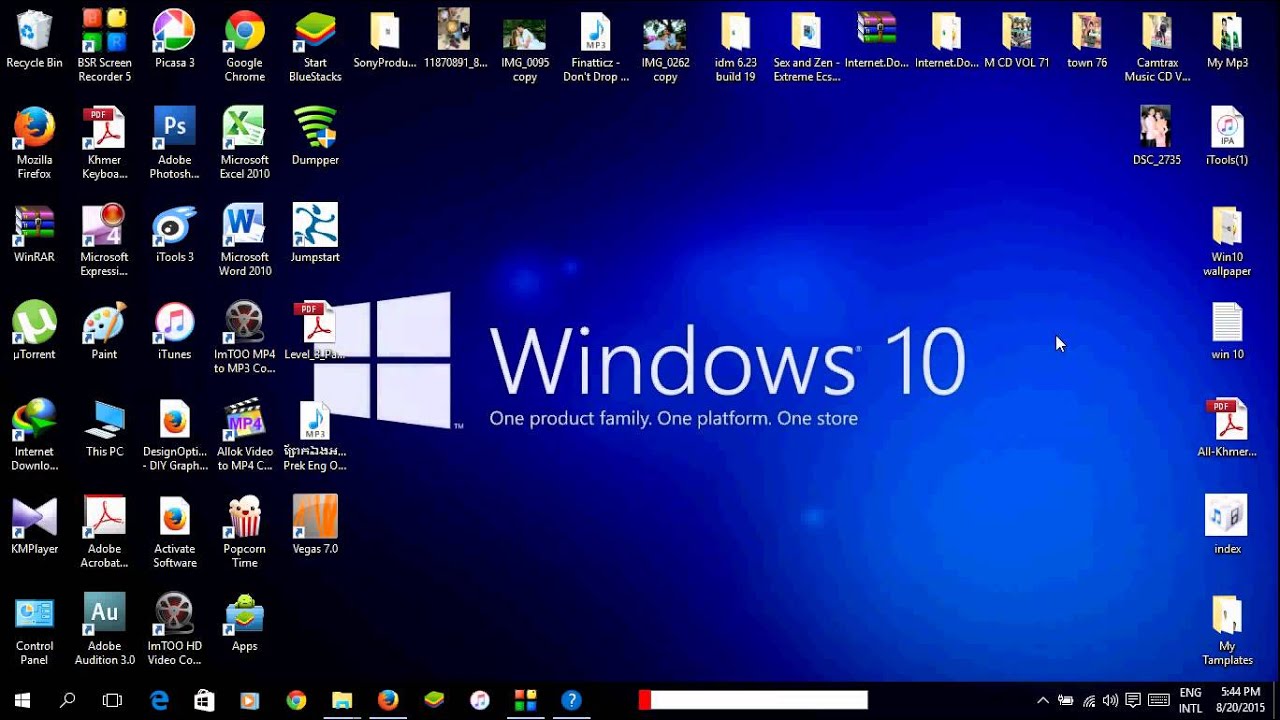Launch Adobe Photoshop desktop shortcut
This screenshot has width=1280, height=720.
pyautogui.click(x=174, y=142)
